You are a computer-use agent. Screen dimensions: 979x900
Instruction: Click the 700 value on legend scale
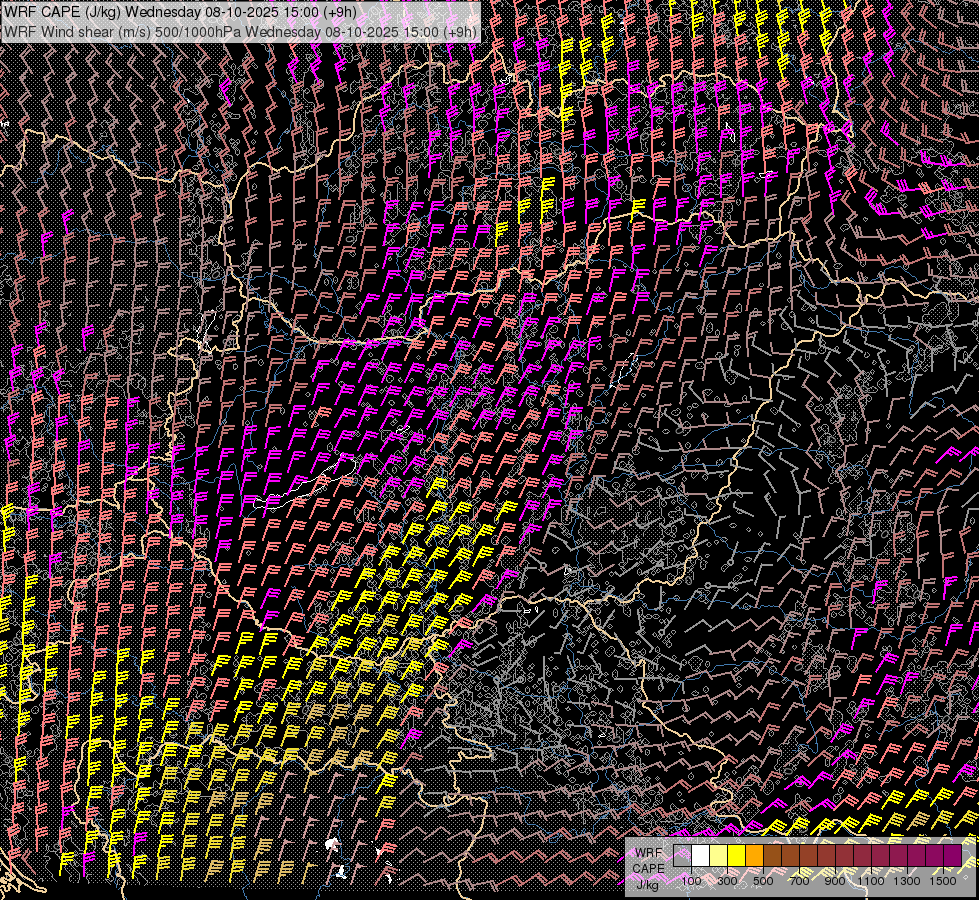click(800, 881)
